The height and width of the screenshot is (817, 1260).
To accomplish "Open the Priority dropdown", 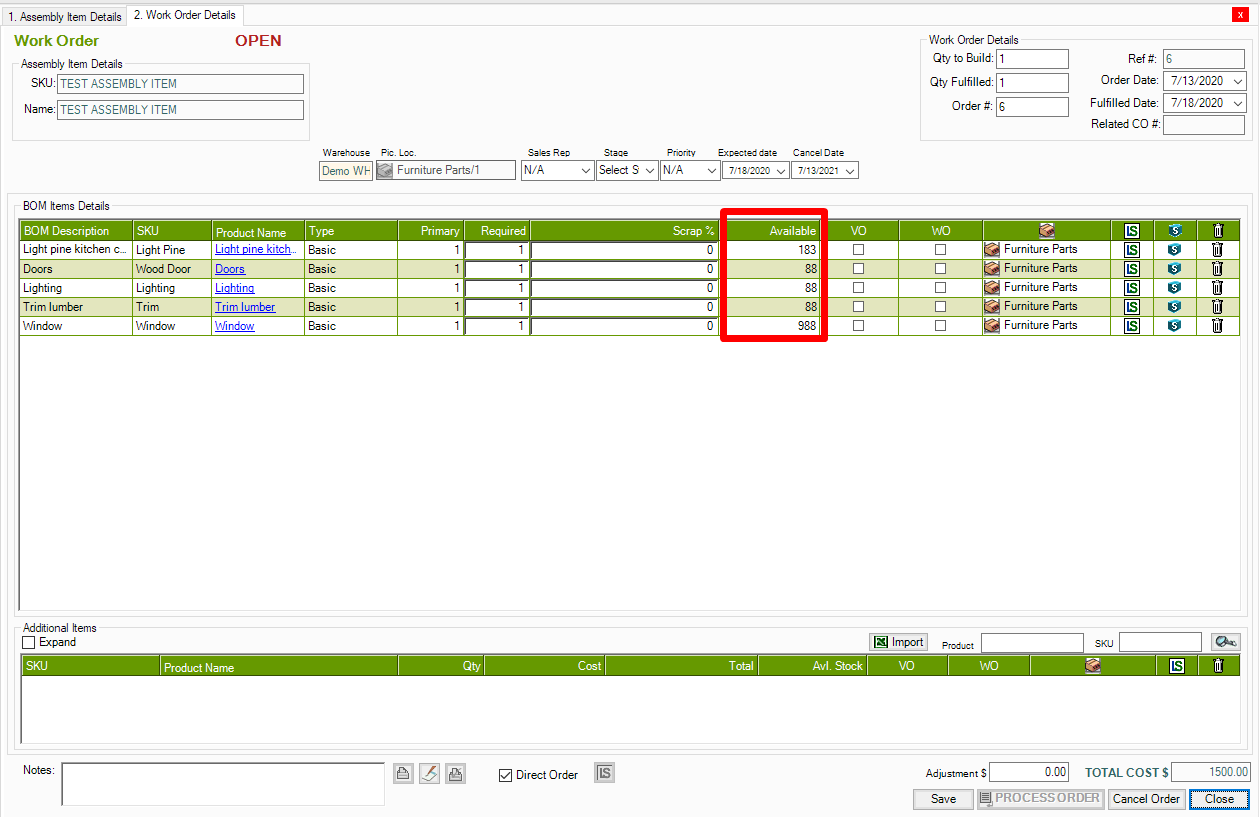I will (690, 171).
